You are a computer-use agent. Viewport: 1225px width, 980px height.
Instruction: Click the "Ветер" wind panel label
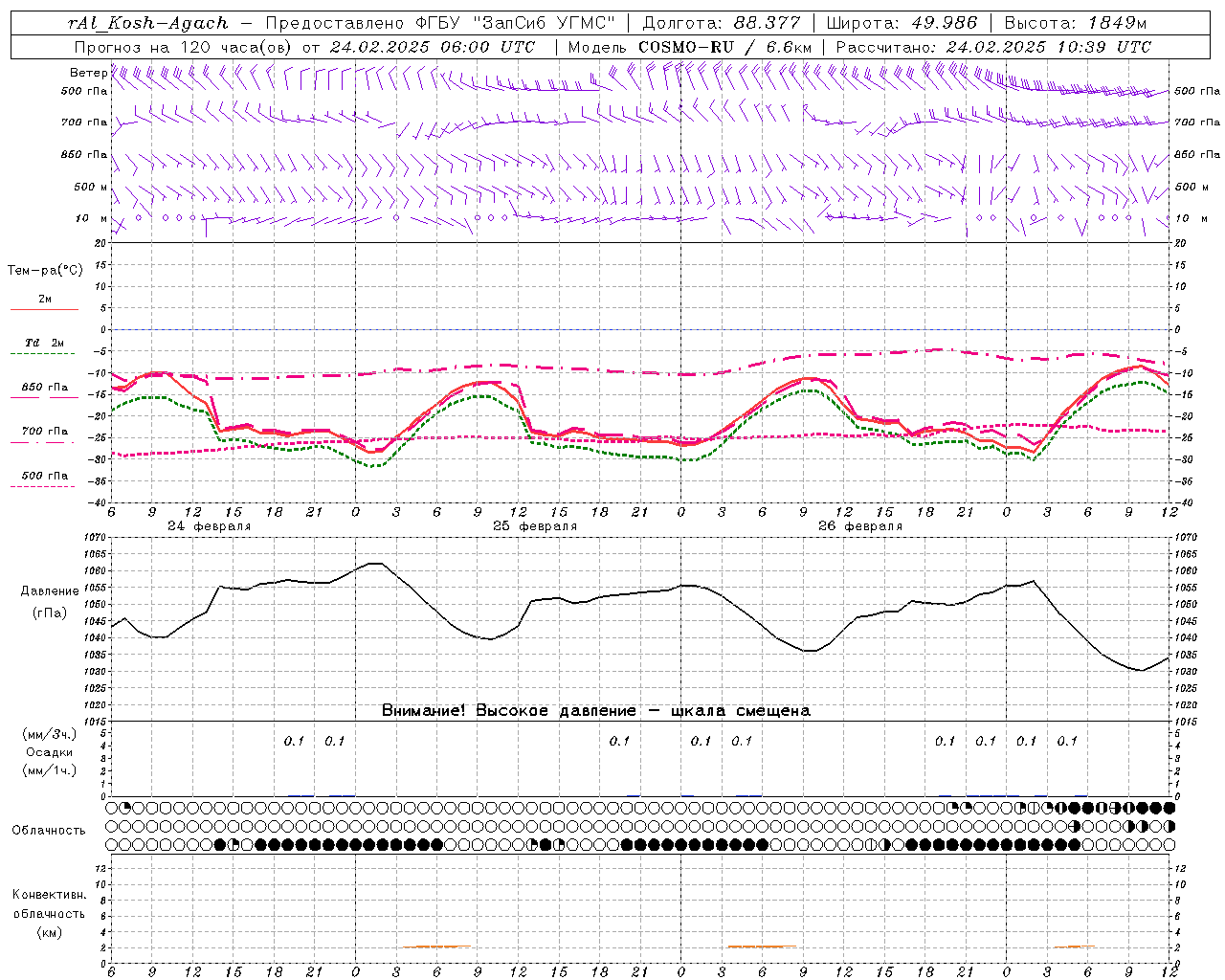pyautogui.click(x=88, y=73)
